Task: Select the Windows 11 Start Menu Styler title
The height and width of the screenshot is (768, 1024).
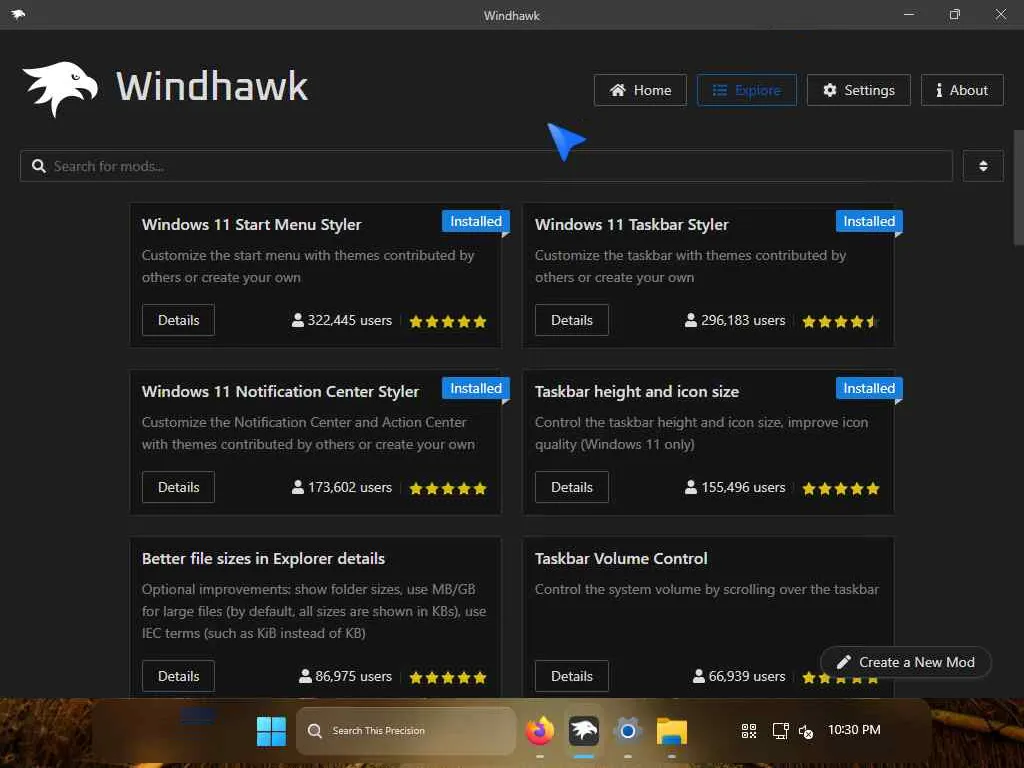Action: pyautogui.click(x=251, y=225)
